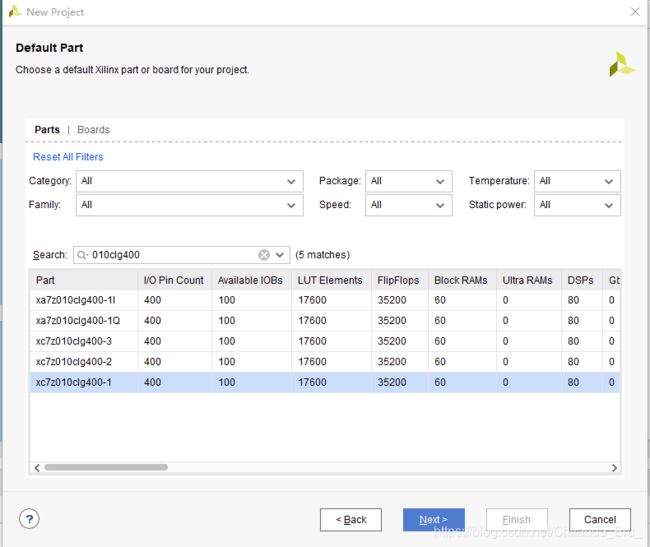The height and width of the screenshot is (547, 650).
Task: Switch to the Boards tab
Action: click(x=93, y=130)
